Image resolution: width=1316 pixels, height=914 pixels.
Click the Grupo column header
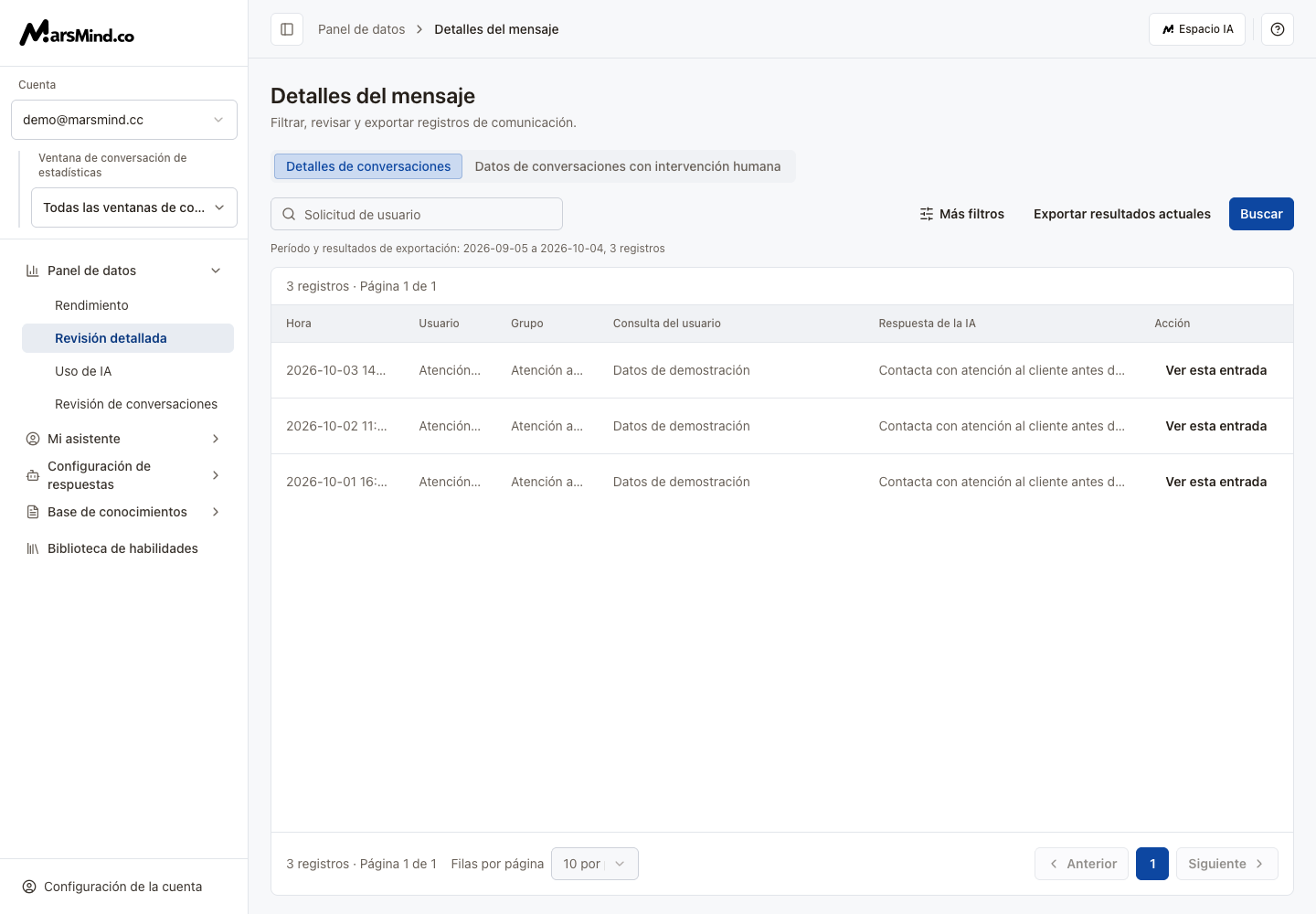point(527,324)
